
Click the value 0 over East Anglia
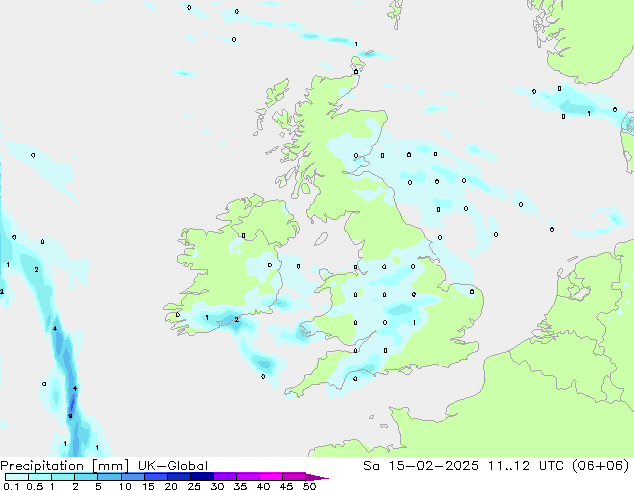(x=472, y=291)
